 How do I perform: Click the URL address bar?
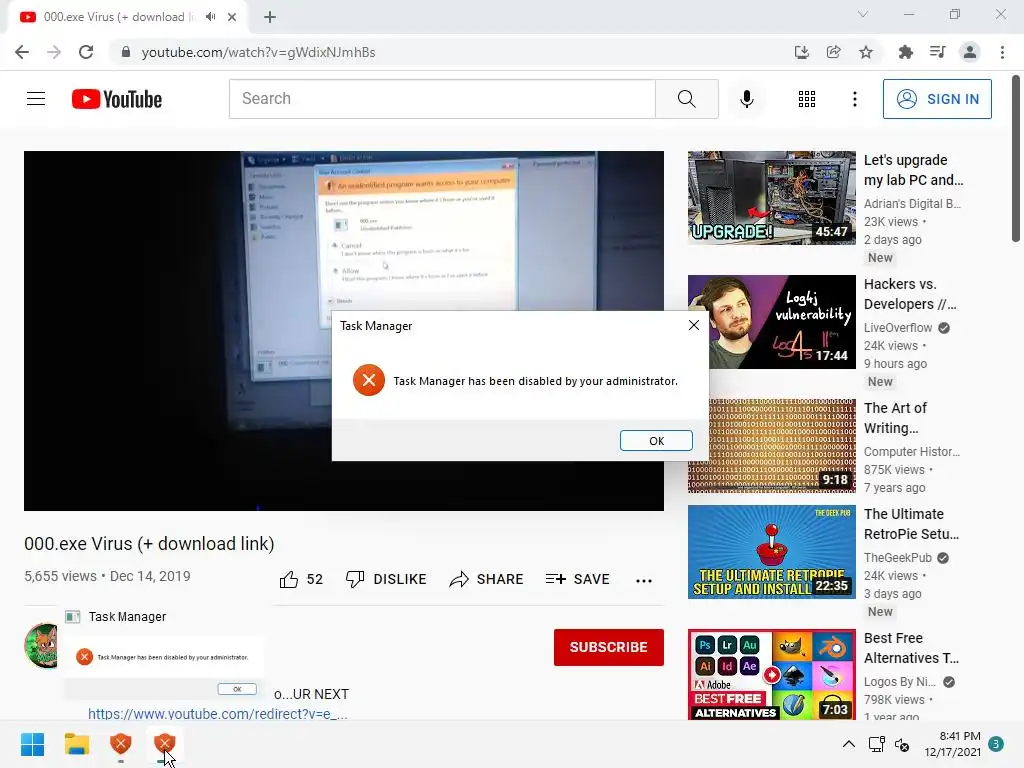click(x=451, y=52)
